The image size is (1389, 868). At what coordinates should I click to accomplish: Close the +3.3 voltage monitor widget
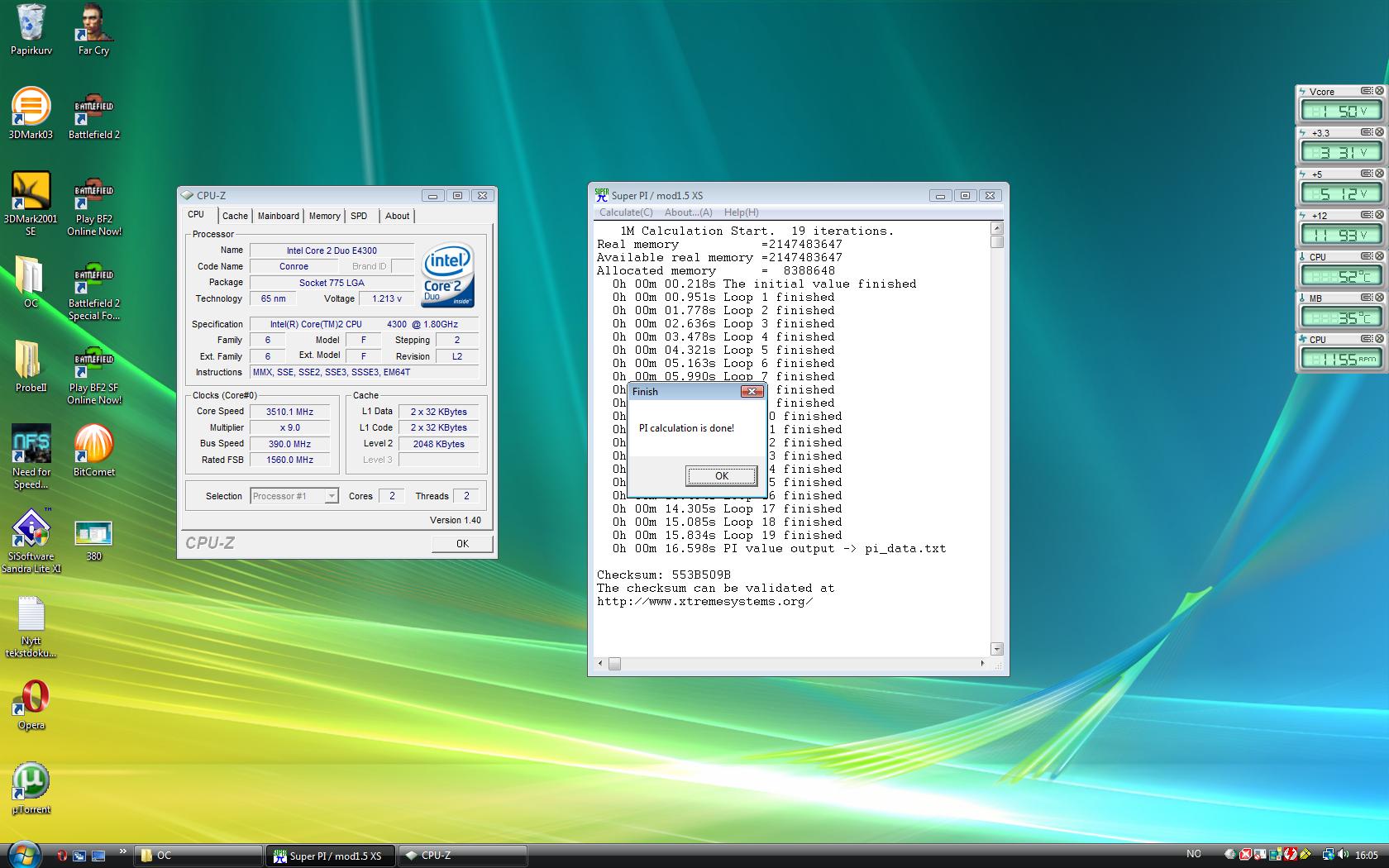tap(1378, 132)
